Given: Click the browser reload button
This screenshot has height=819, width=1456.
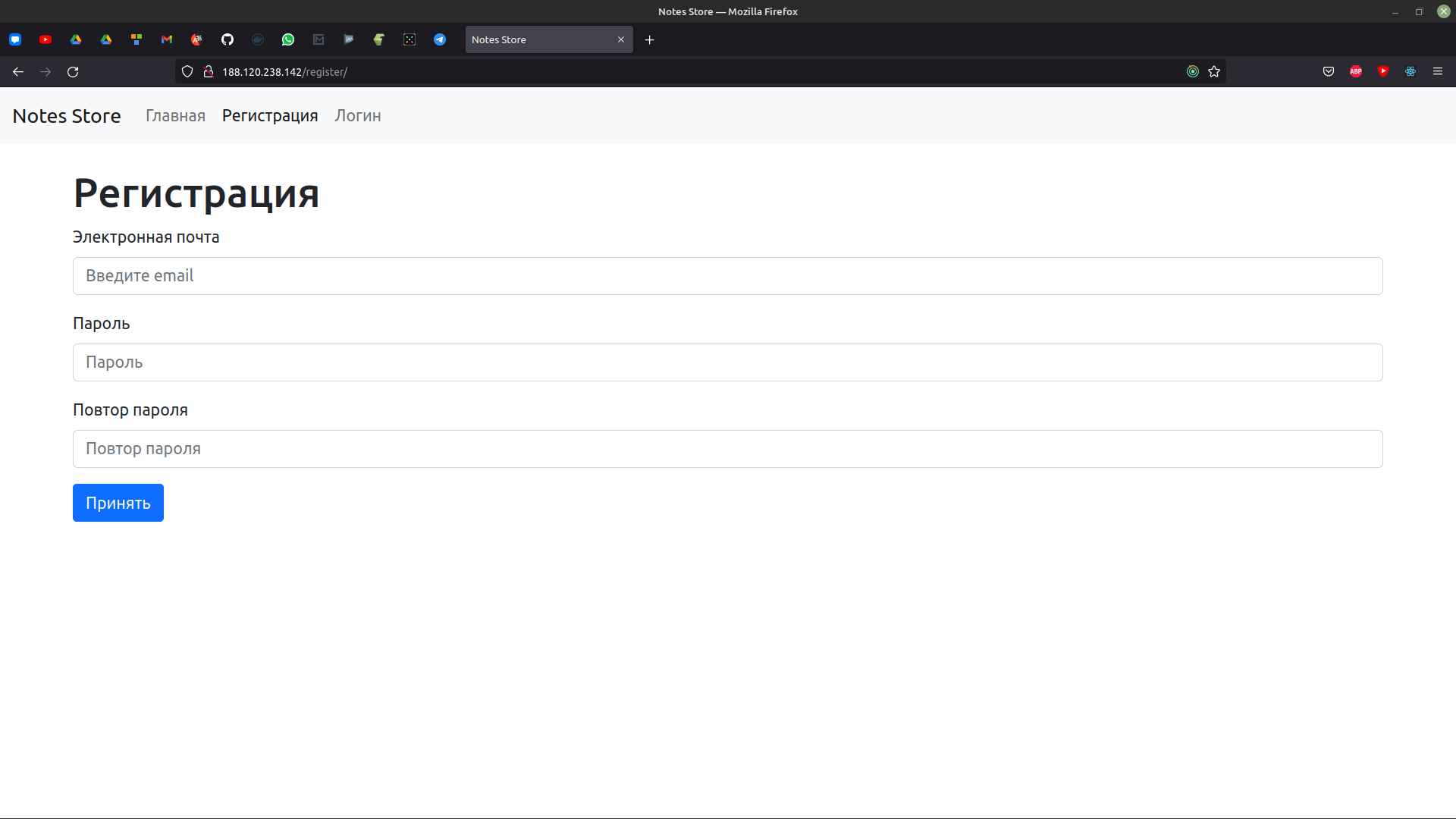Looking at the screenshot, I should click(x=73, y=72).
